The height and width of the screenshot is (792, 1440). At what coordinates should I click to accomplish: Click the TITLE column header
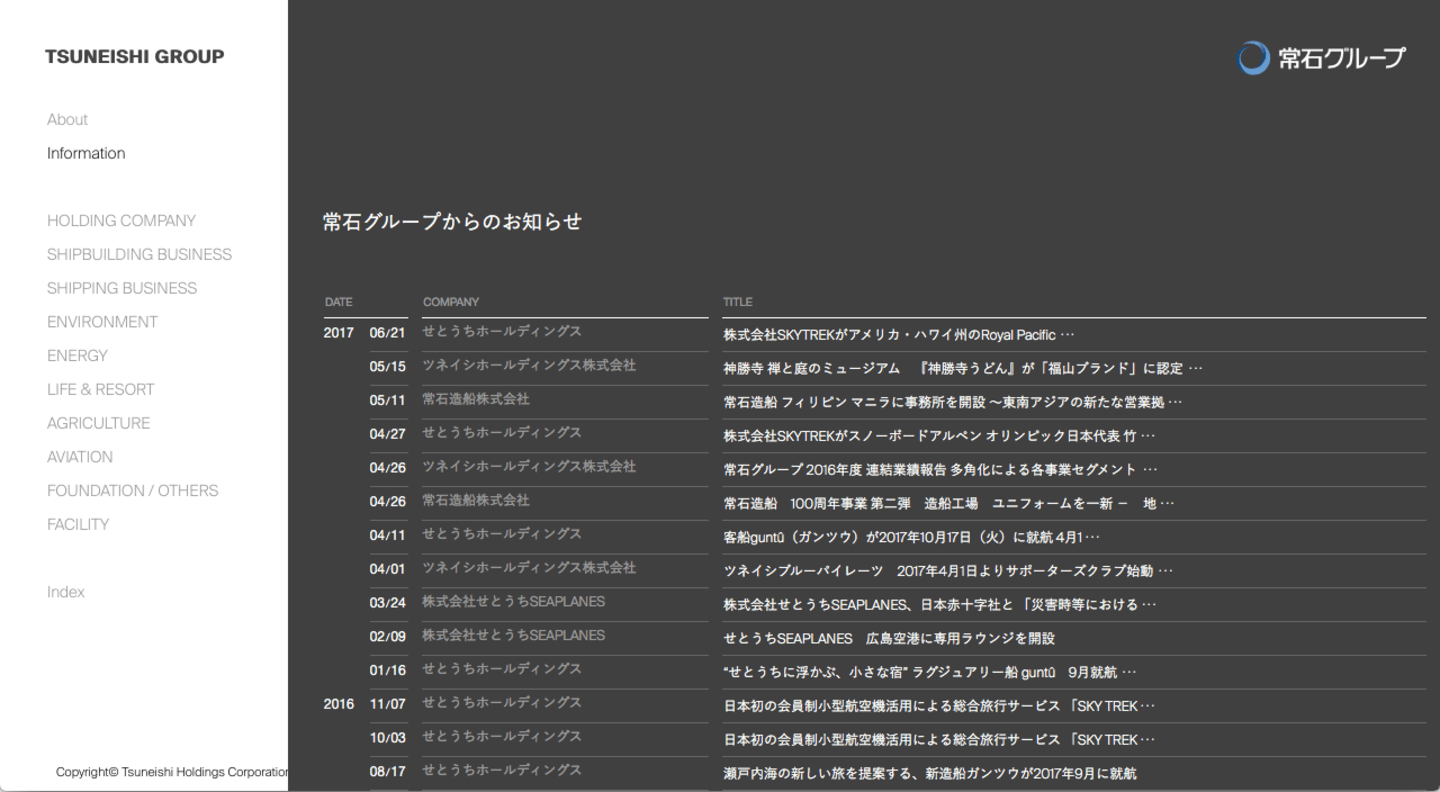pyautogui.click(x=738, y=302)
